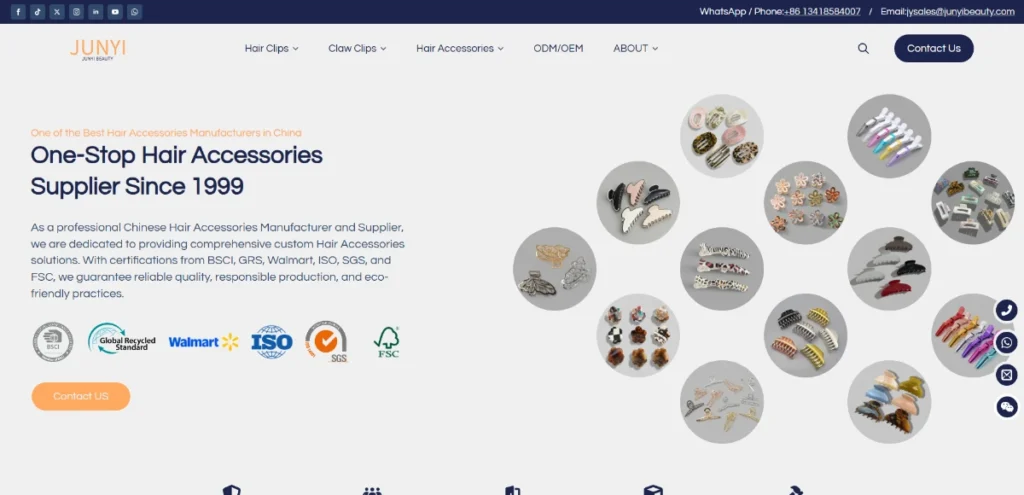Open the TikTok social icon
This screenshot has width=1024, height=495.
(x=37, y=12)
